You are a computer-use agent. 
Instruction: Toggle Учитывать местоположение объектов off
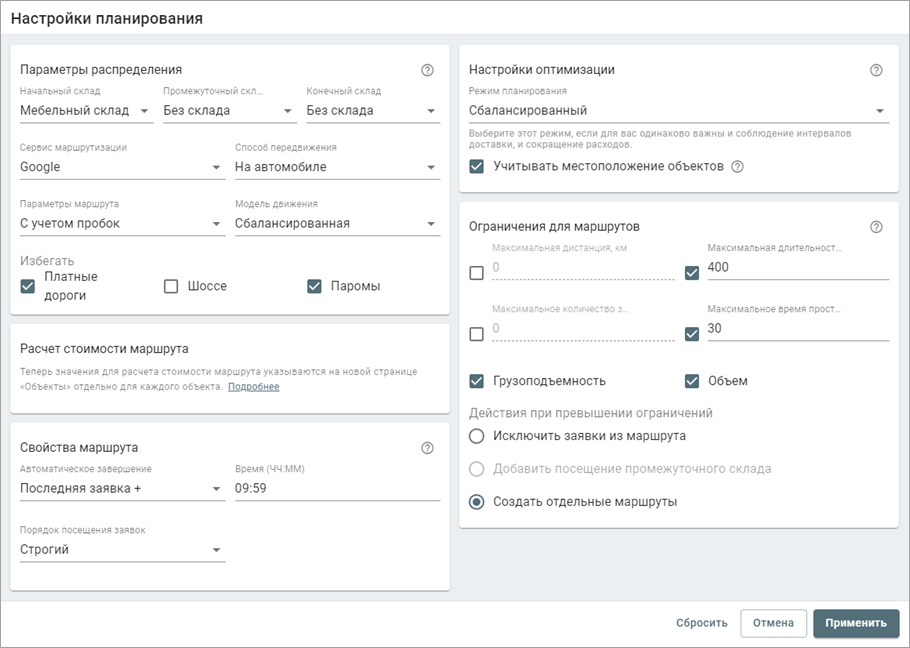[477, 167]
